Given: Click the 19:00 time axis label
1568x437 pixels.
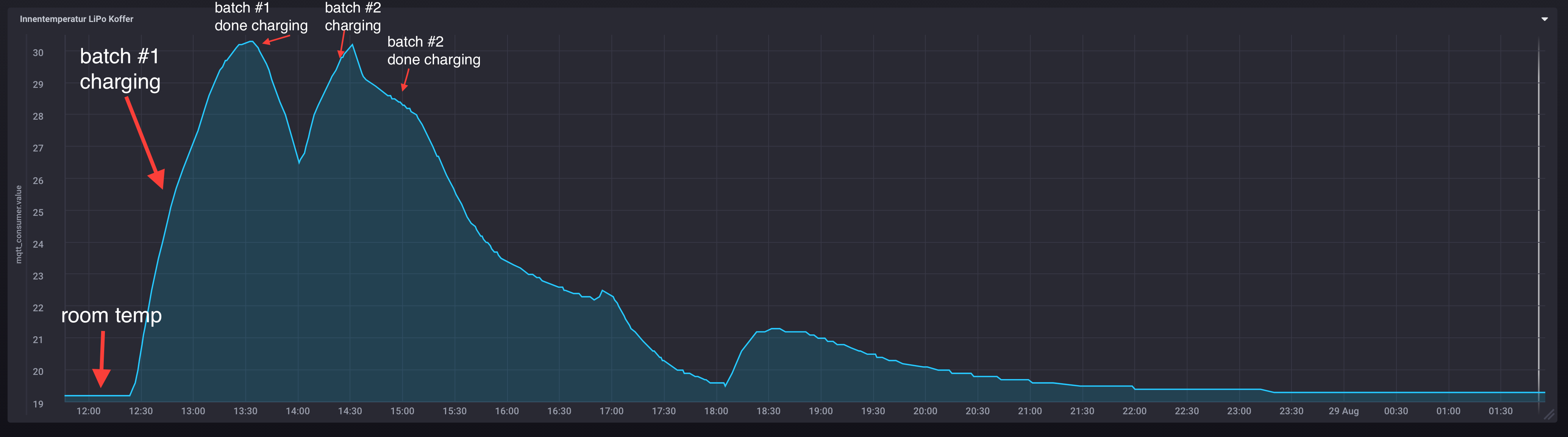Looking at the screenshot, I should point(820,411).
